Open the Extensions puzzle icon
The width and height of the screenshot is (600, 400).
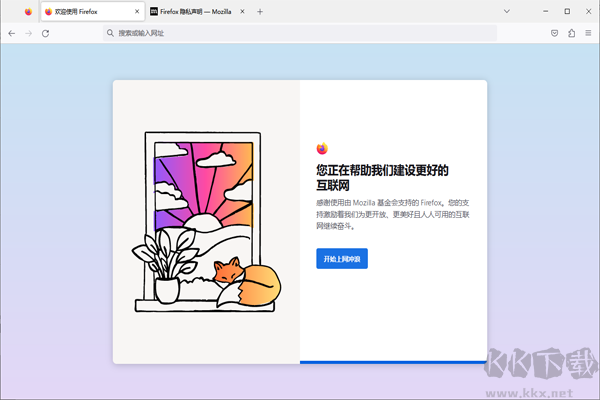571,33
